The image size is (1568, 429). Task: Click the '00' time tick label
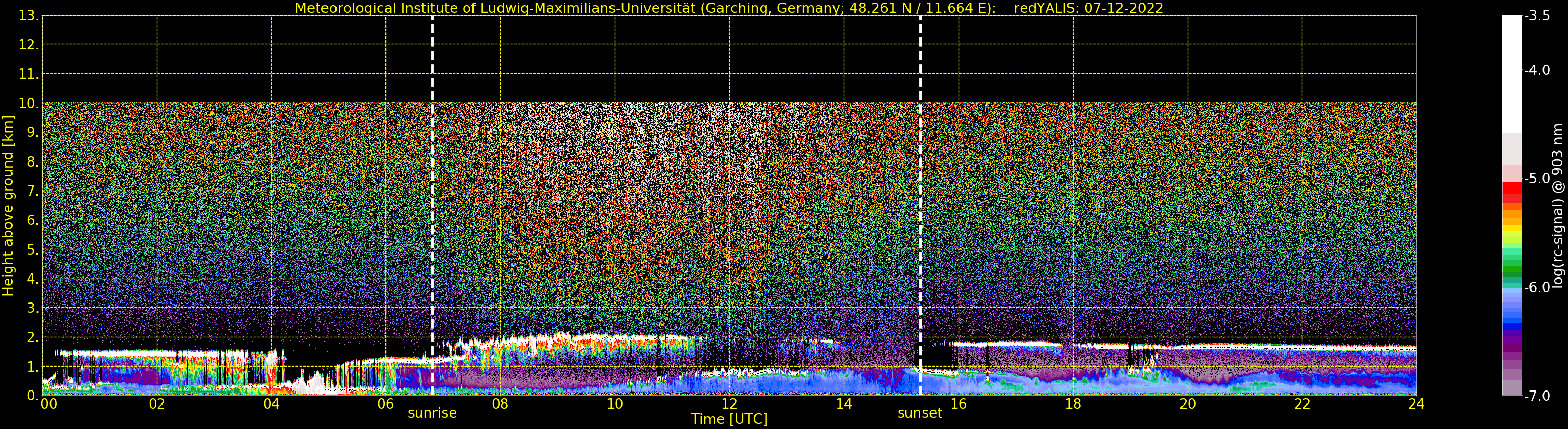pos(48,404)
